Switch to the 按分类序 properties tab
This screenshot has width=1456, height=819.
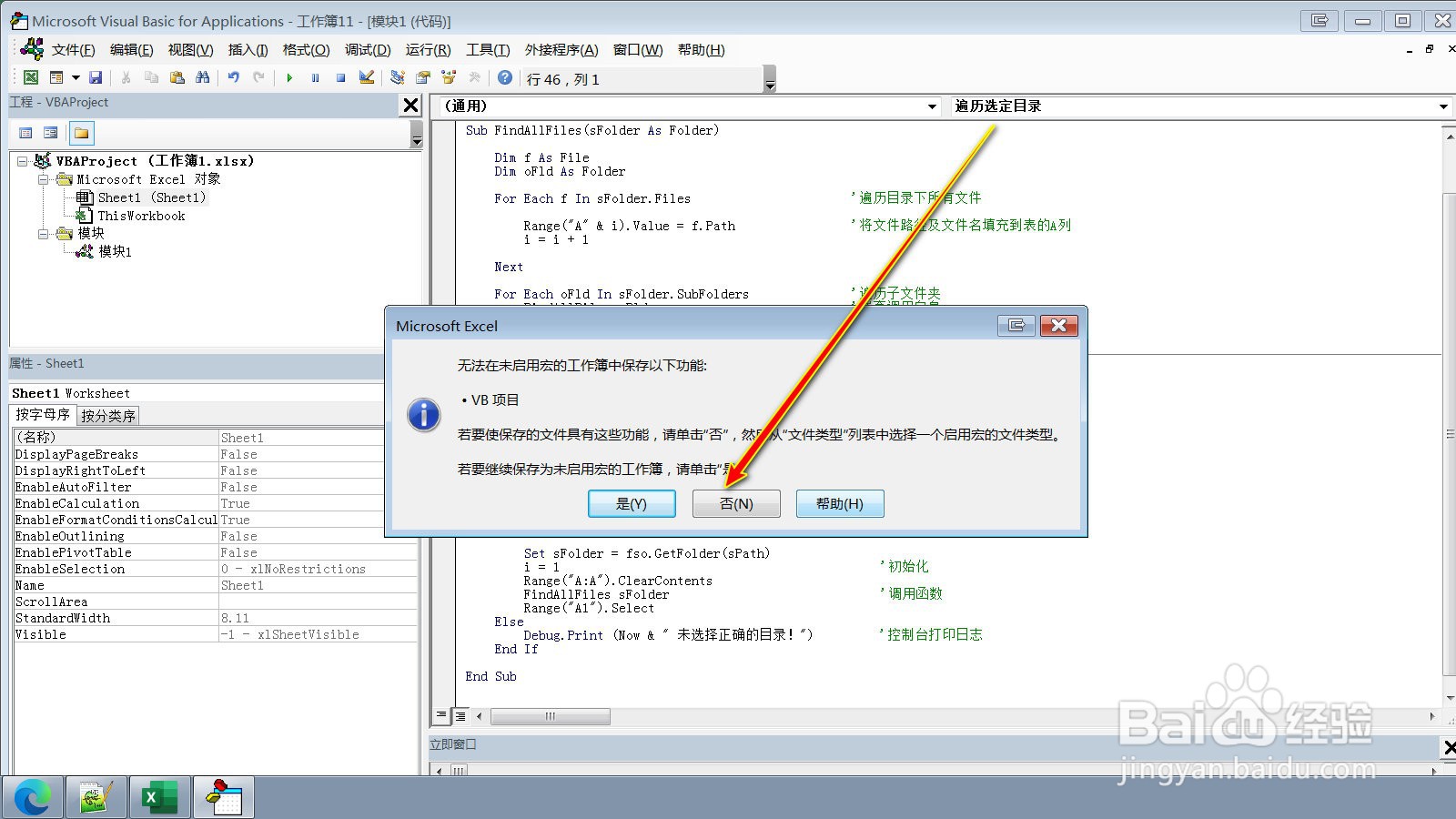pos(108,416)
